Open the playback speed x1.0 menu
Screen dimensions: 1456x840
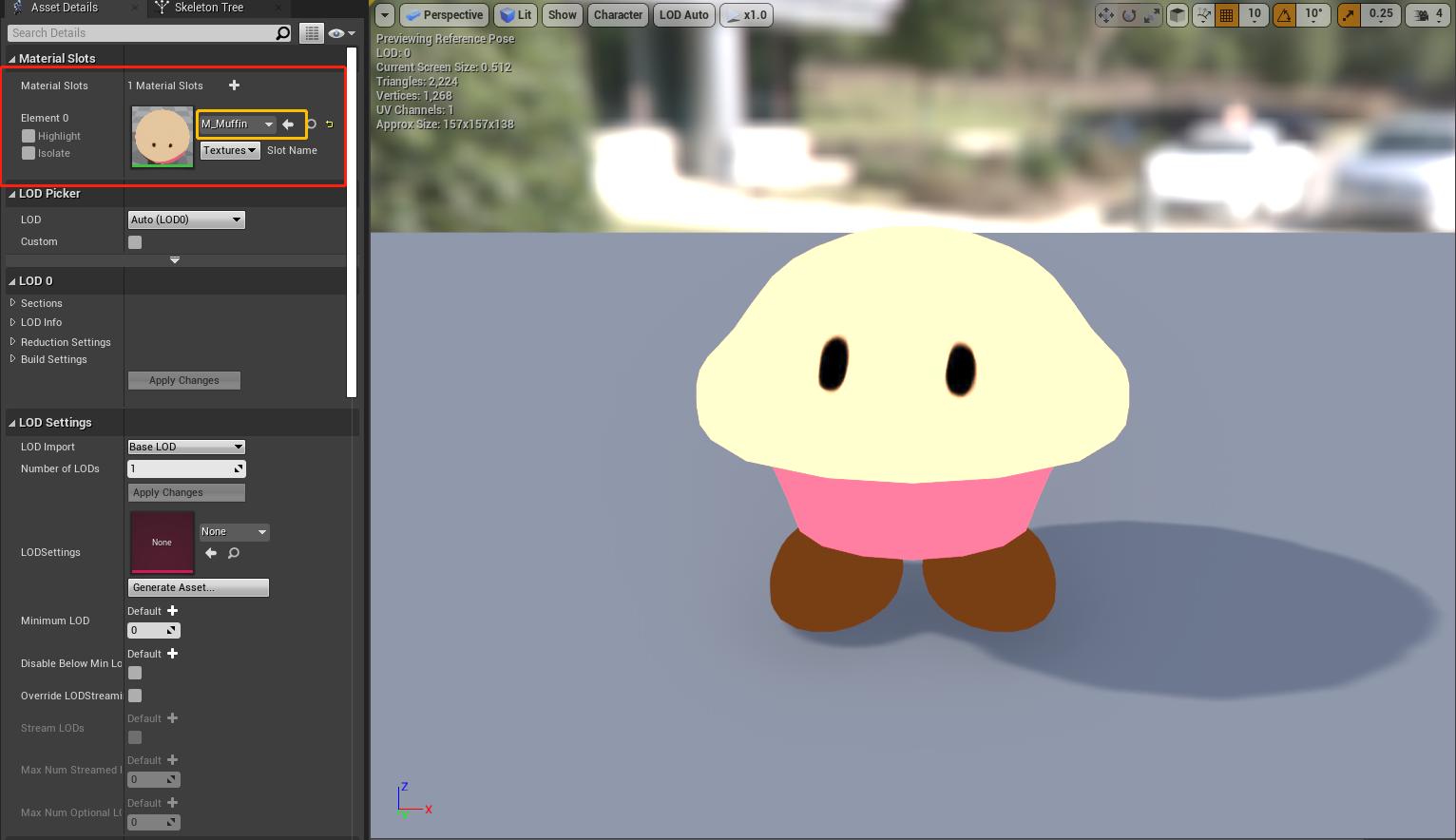tap(747, 15)
